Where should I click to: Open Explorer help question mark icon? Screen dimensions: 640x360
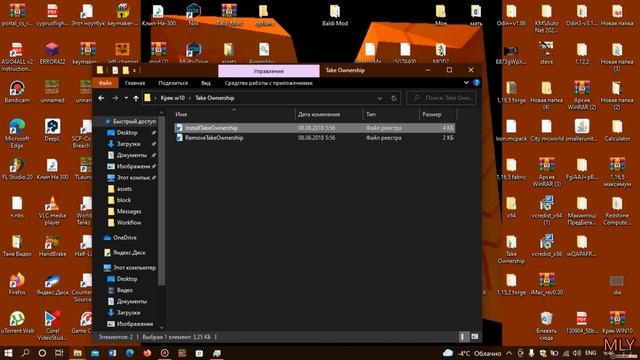476,82
